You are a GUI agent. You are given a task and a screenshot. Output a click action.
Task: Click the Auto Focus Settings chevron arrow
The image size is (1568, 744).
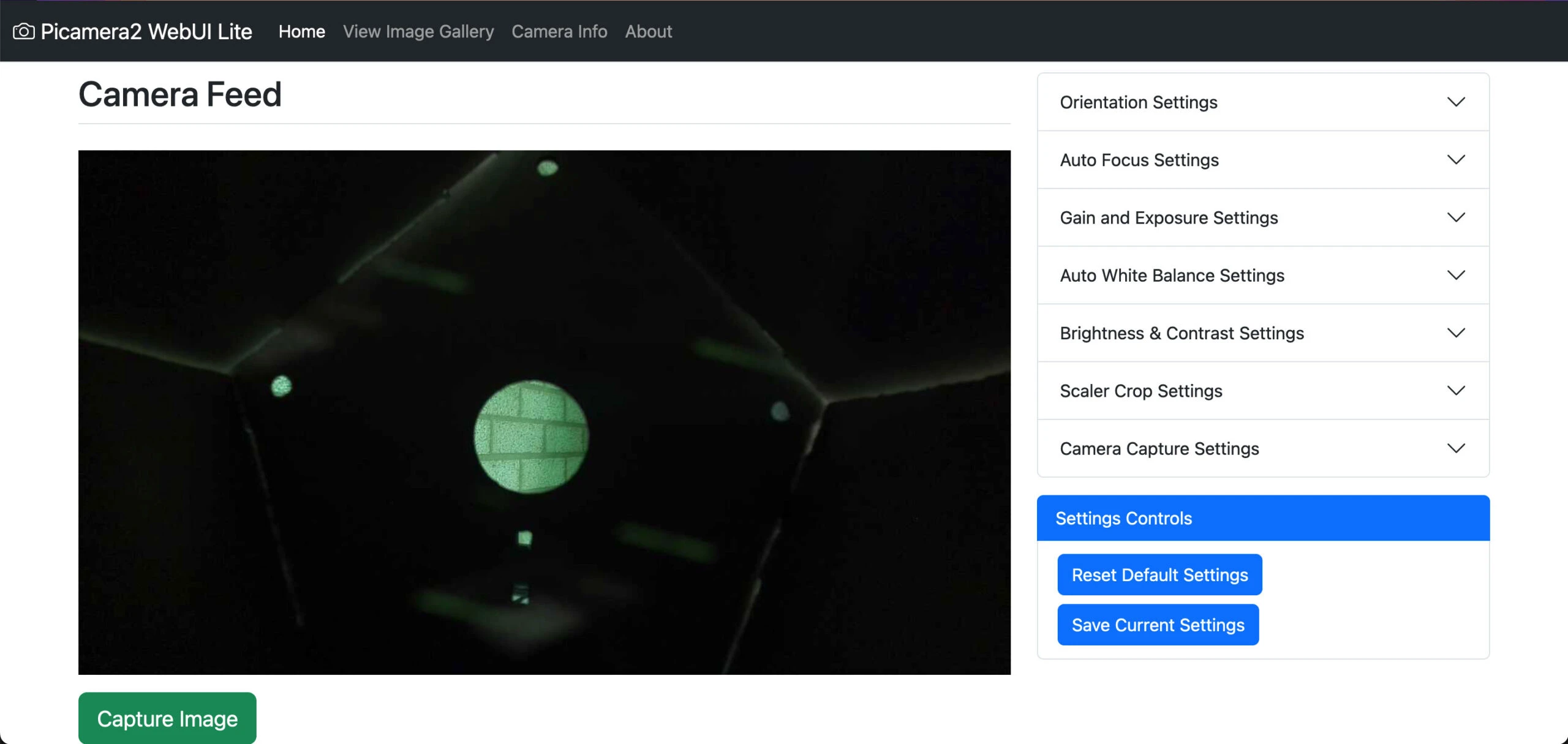(x=1456, y=160)
